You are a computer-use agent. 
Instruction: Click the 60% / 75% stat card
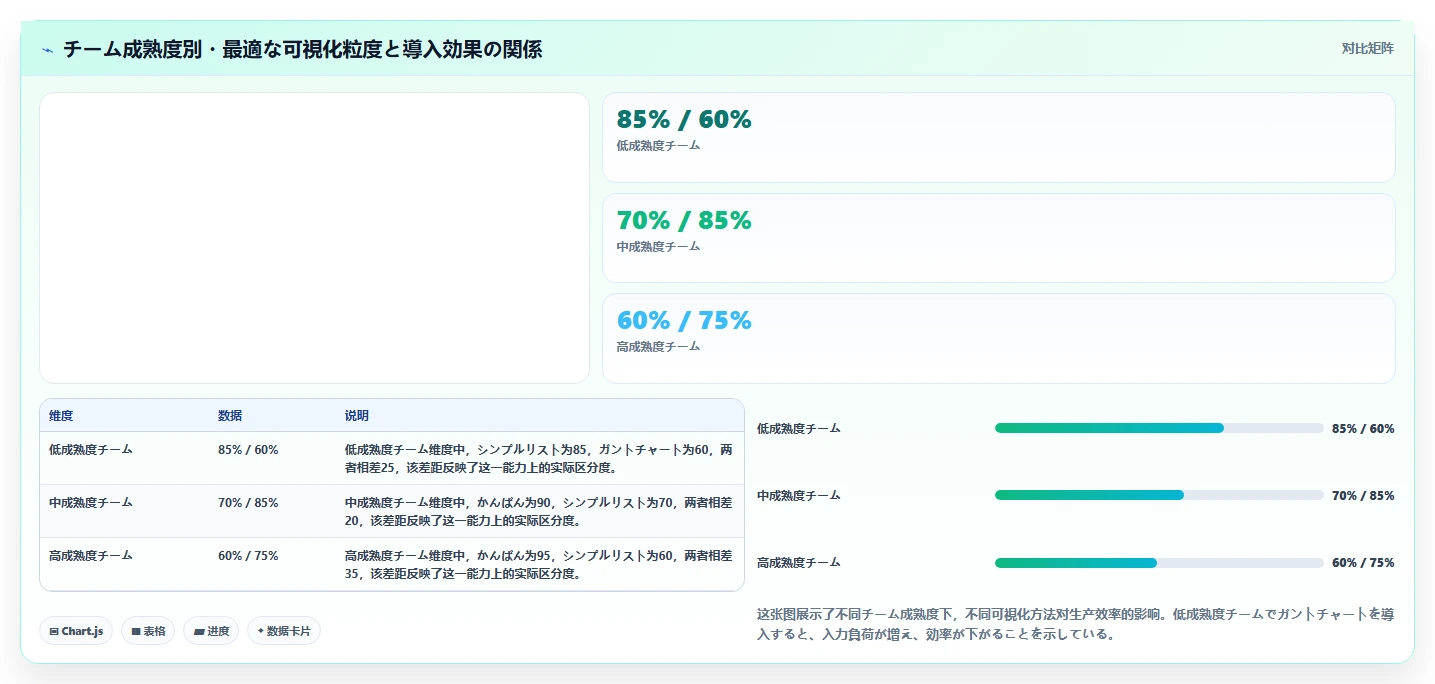click(x=998, y=338)
